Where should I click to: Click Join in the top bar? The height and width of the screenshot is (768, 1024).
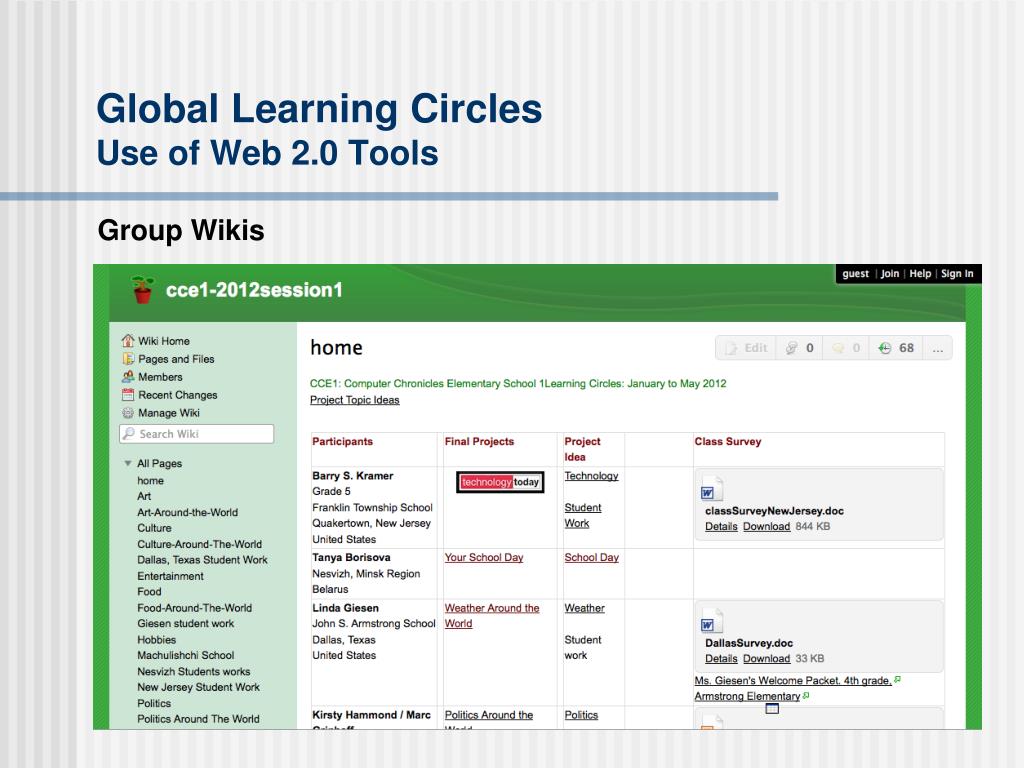889,274
